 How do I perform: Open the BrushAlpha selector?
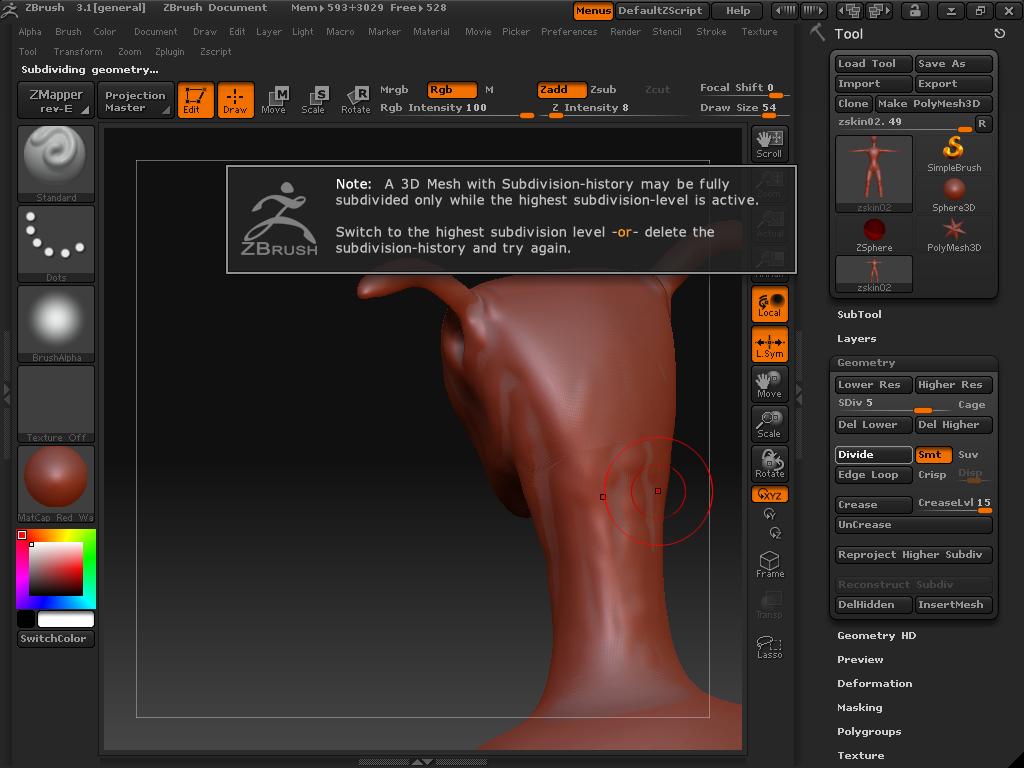point(56,324)
